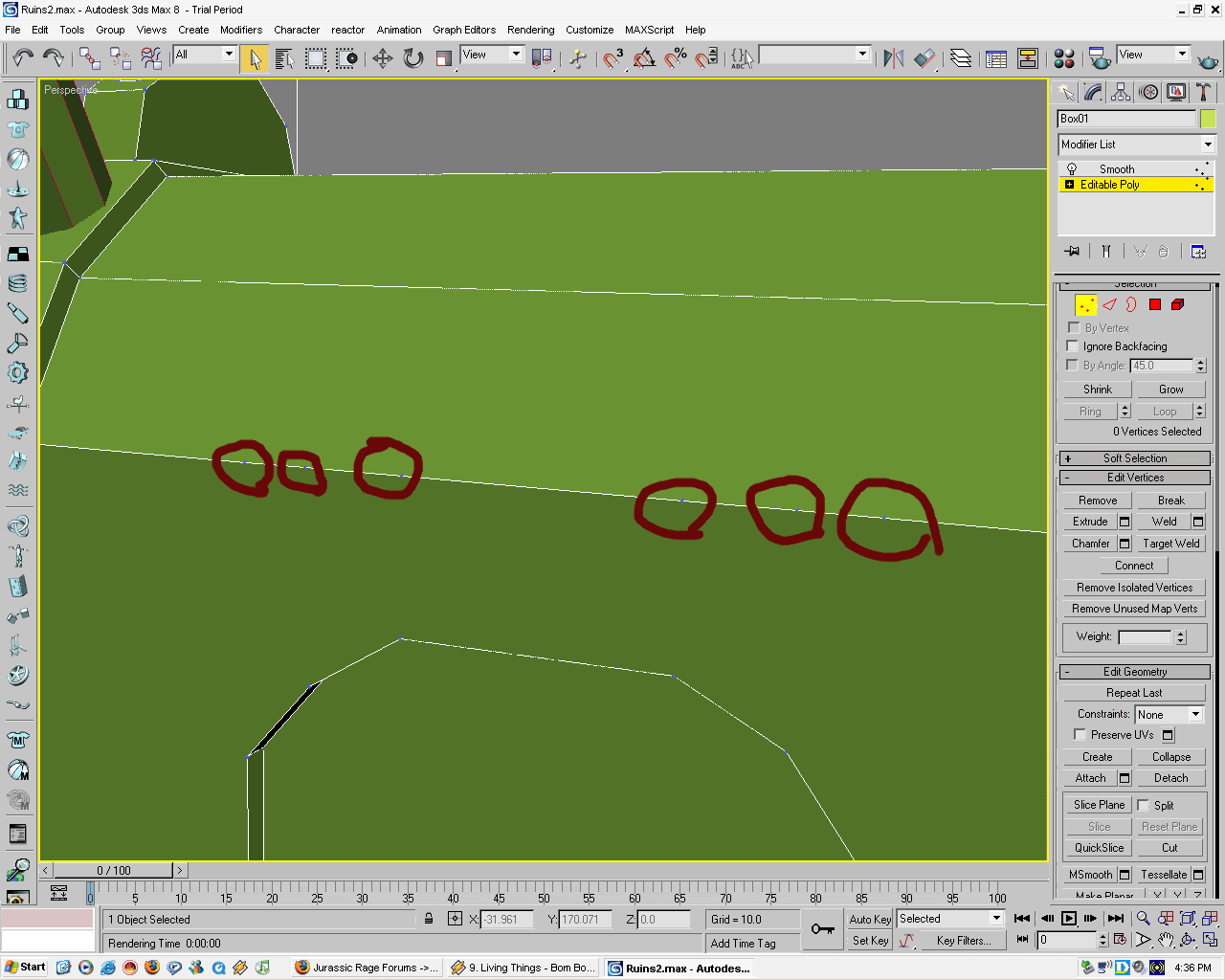Collapse the Edit Vertices rollout
This screenshot has height=980, width=1225.
coord(1135,478)
